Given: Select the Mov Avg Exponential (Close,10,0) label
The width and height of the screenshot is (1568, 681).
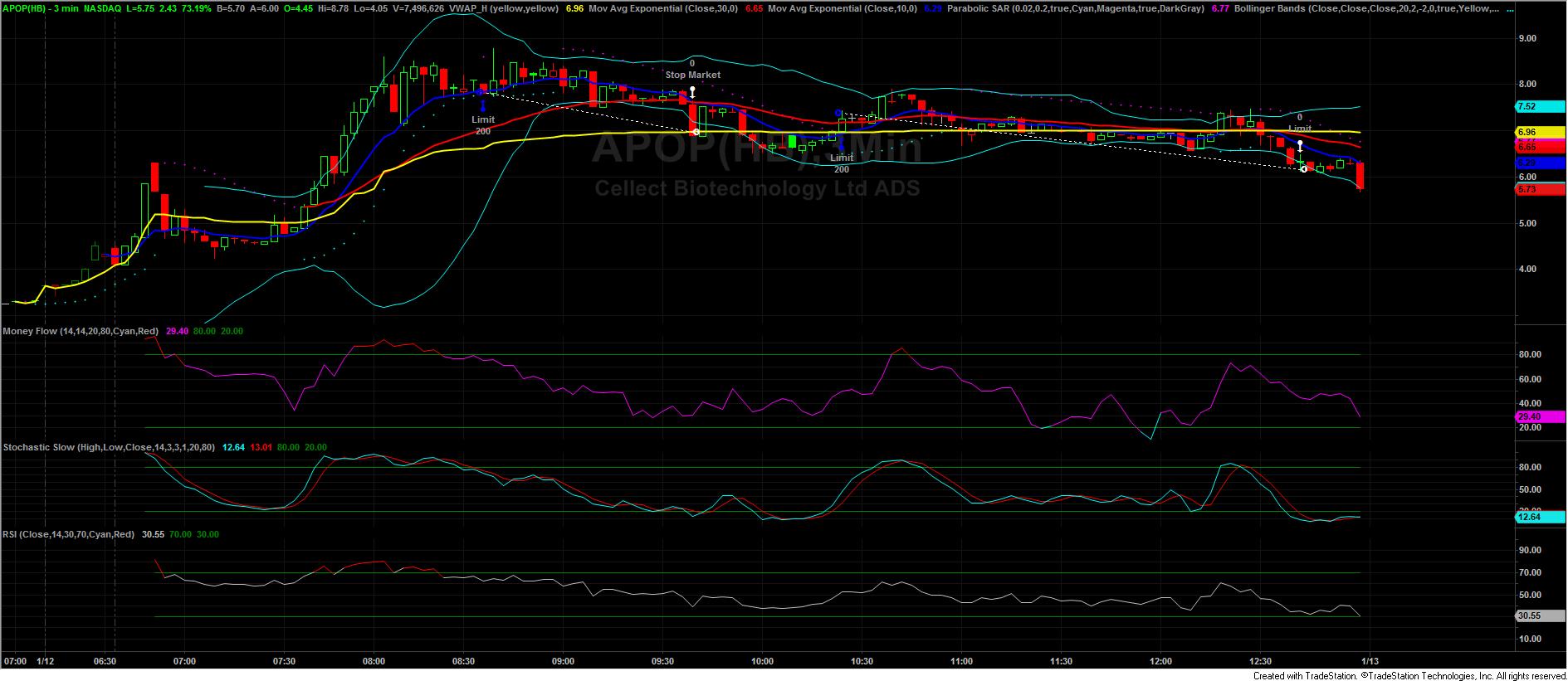Looking at the screenshot, I should pos(844,8).
